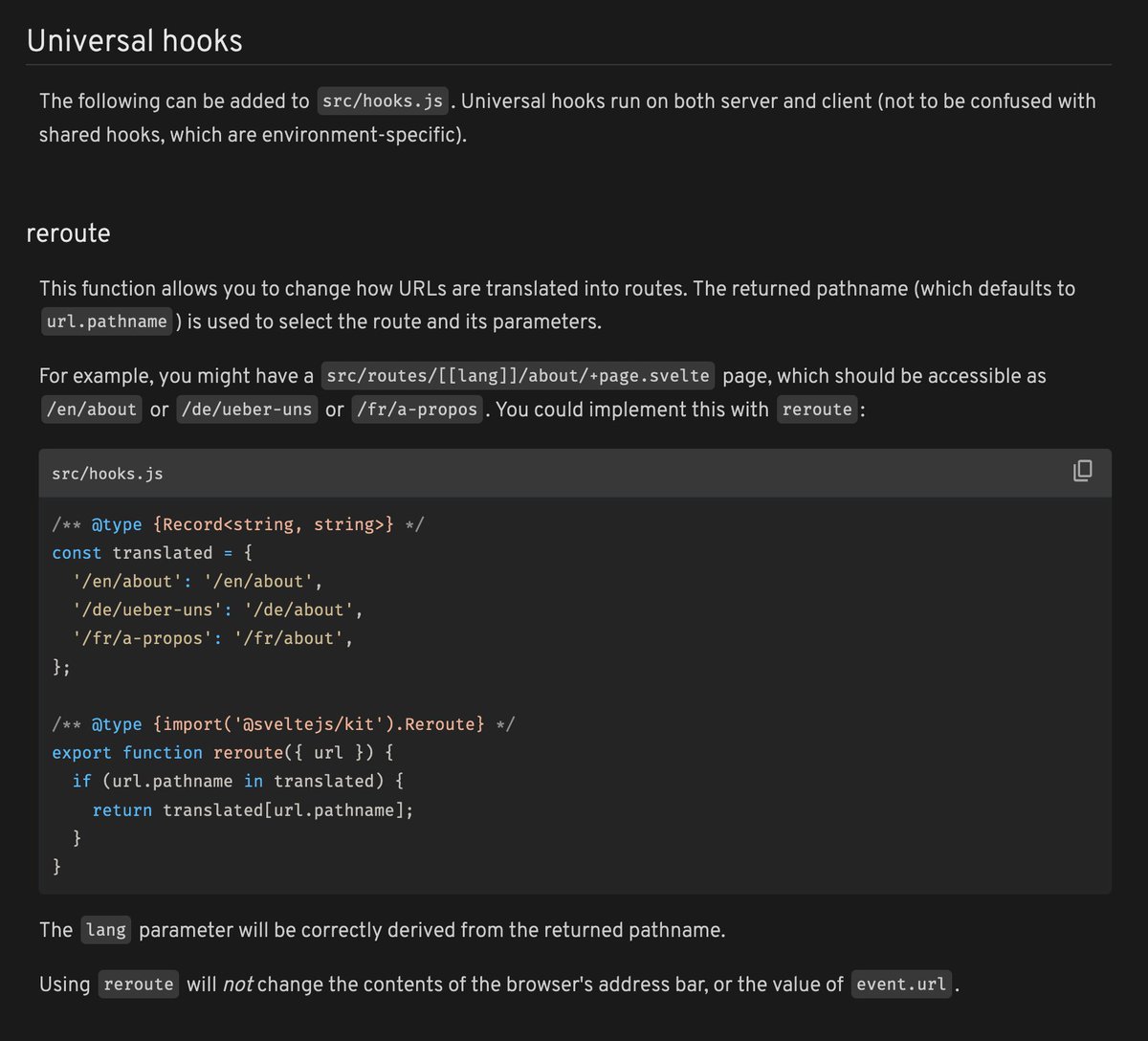Click the 'url.pathname' inline code in paragraph

[x=106, y=321]
